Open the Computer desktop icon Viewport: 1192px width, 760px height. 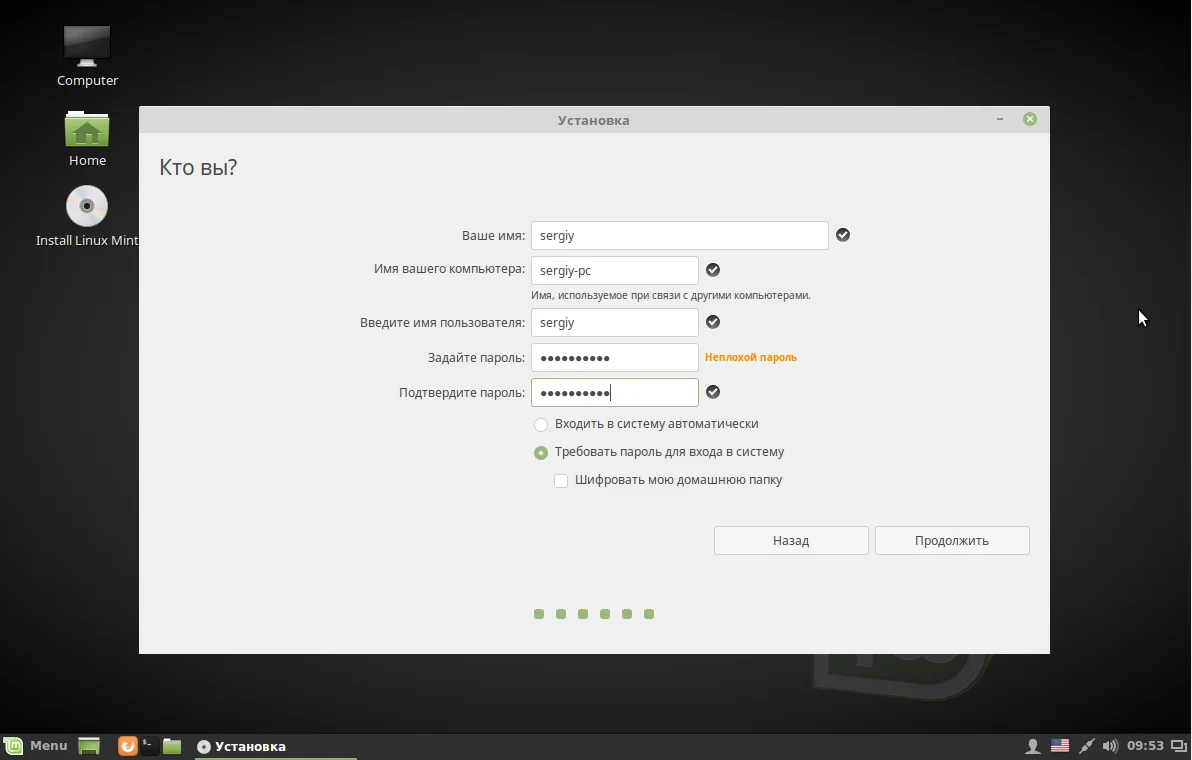(x=87, y=47)
